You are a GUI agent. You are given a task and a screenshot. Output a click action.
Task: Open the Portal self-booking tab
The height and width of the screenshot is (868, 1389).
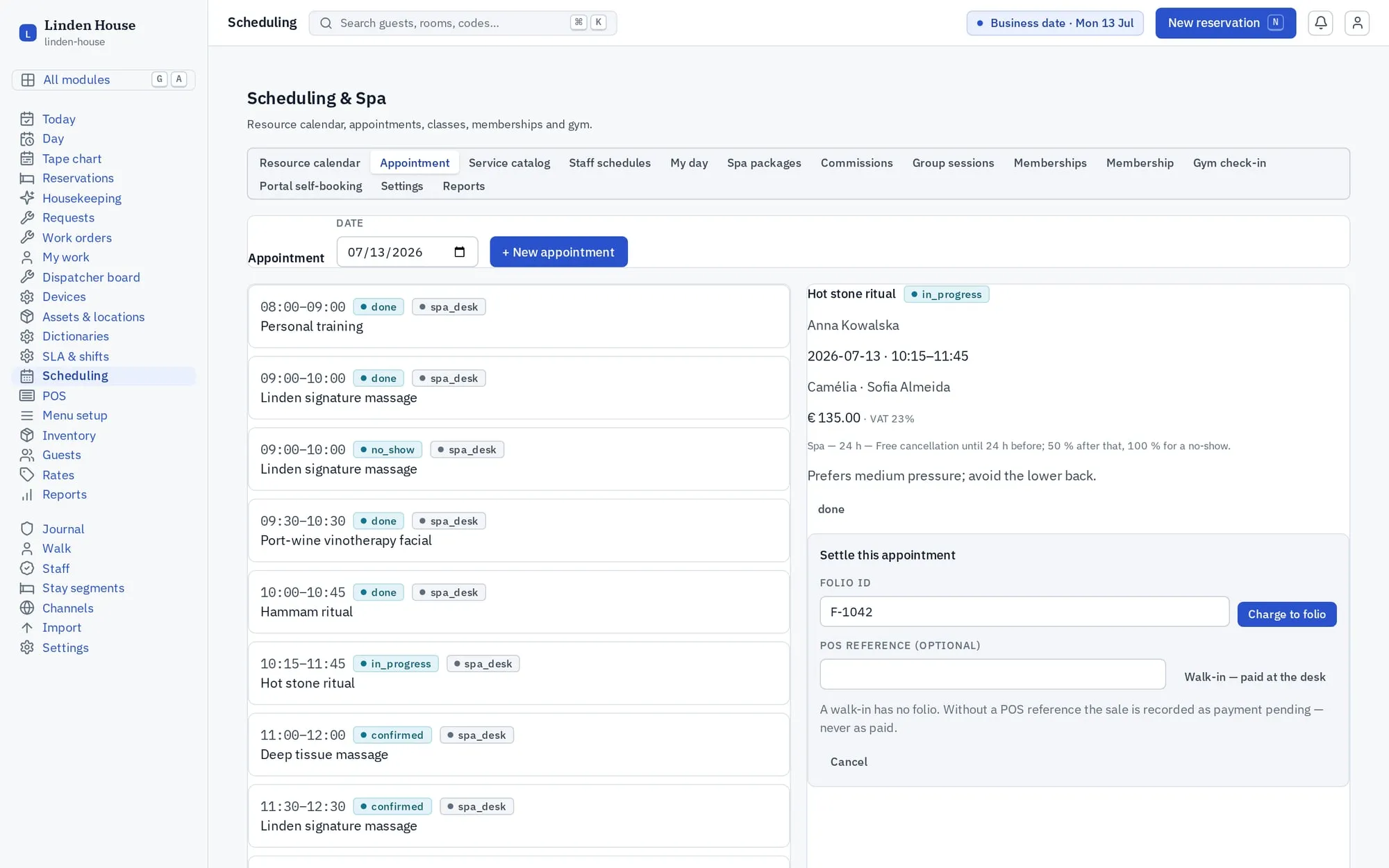pos(310,186)
